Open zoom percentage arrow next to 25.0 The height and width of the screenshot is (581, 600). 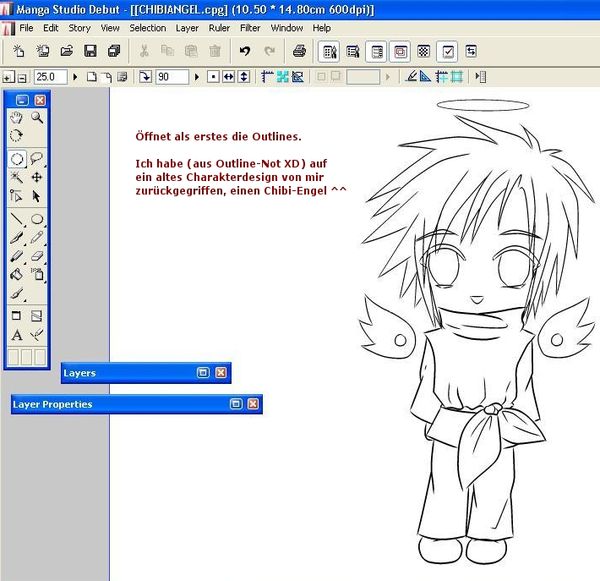coord(75,77)
